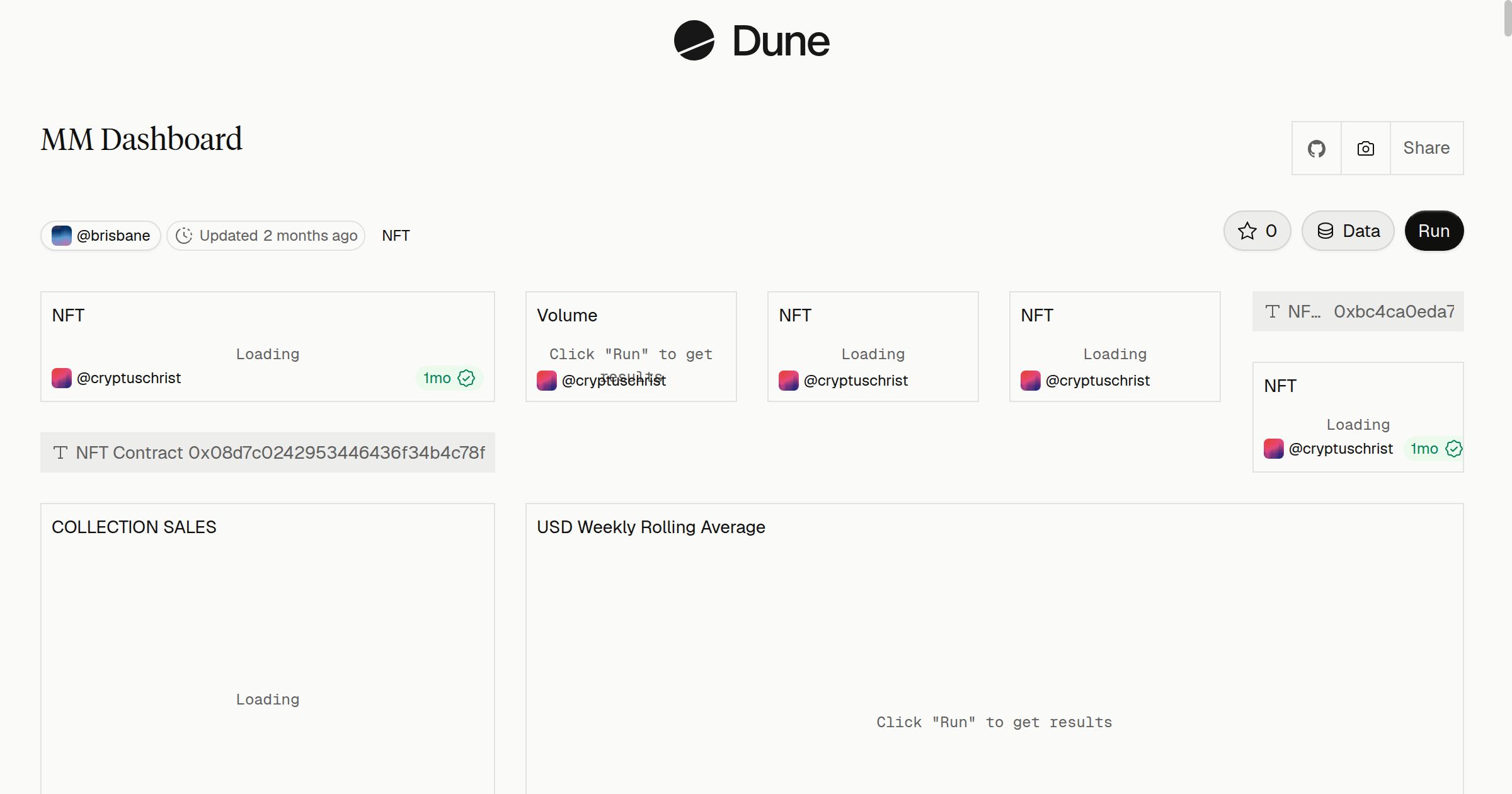Click the camera screenshot icon

[x=1365, y=148]
